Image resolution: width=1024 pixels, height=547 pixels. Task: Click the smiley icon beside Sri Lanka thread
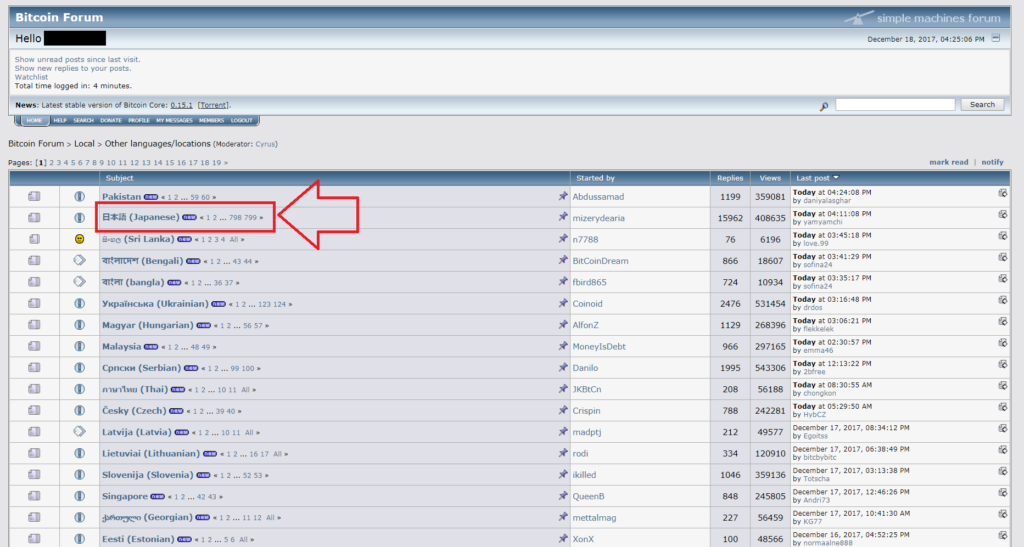tap(79, 239)
